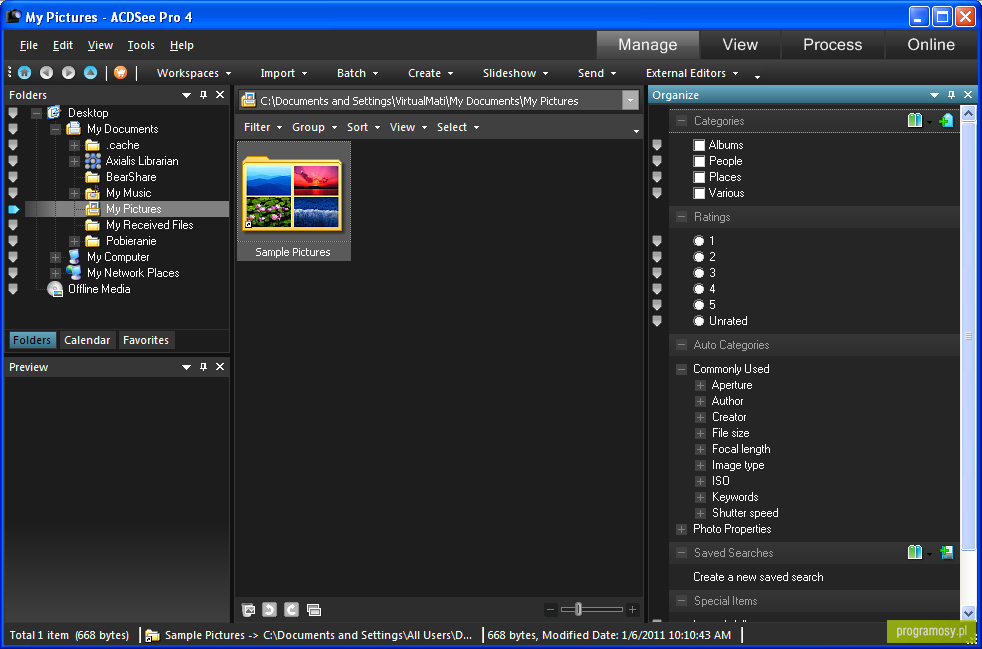Image resolution: width=982 pixels, height=649 pixels.
Task: Check the Albums category checkbox
Action: 700,145
